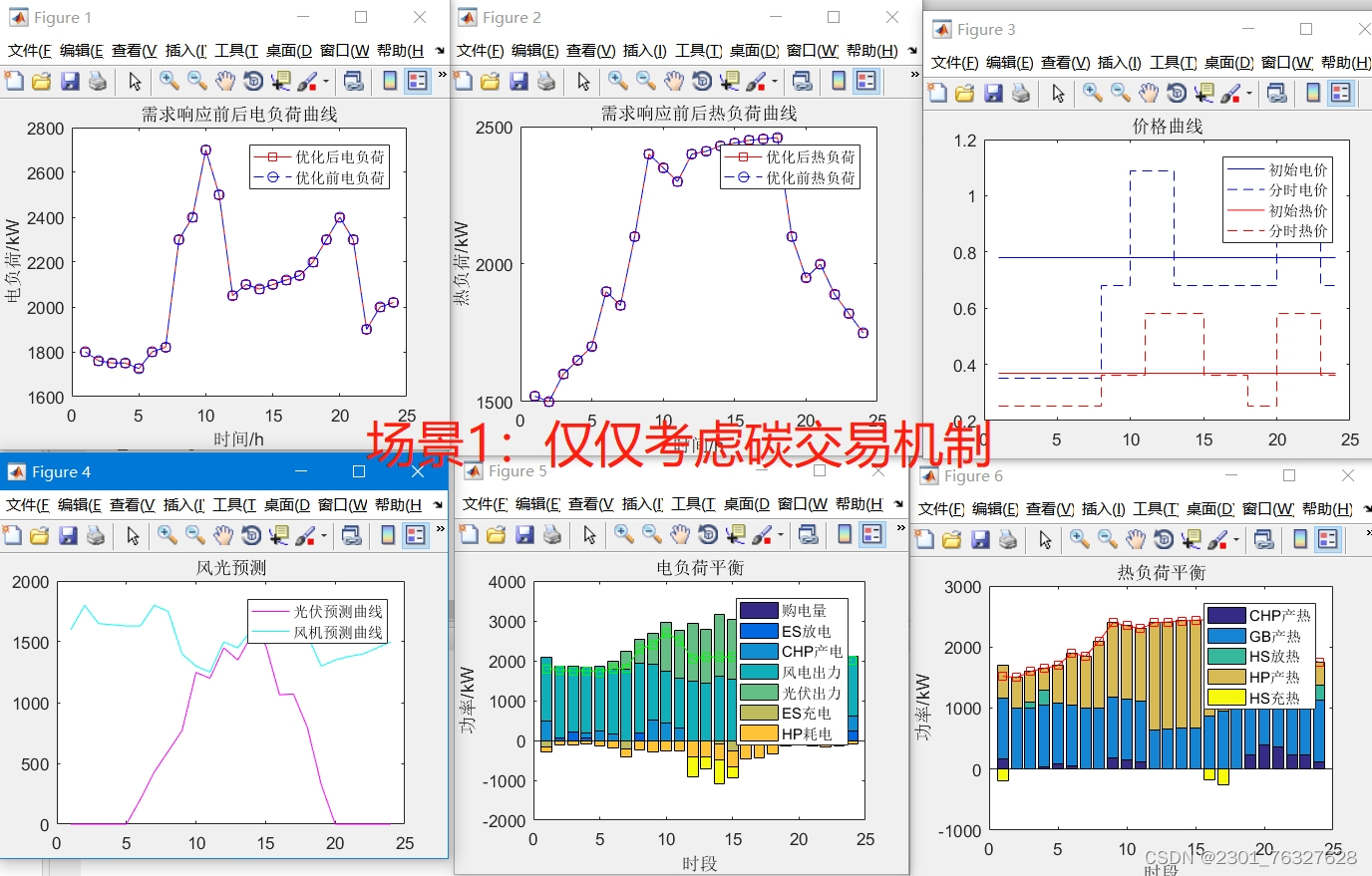Expand toolbar overflow chevron in Figure 5

click(900, 529)
